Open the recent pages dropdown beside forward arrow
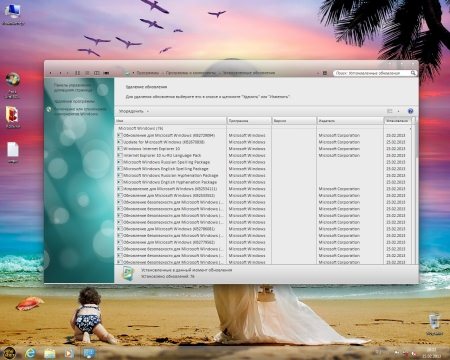This screenshot has width=450, height=360. 68,73
